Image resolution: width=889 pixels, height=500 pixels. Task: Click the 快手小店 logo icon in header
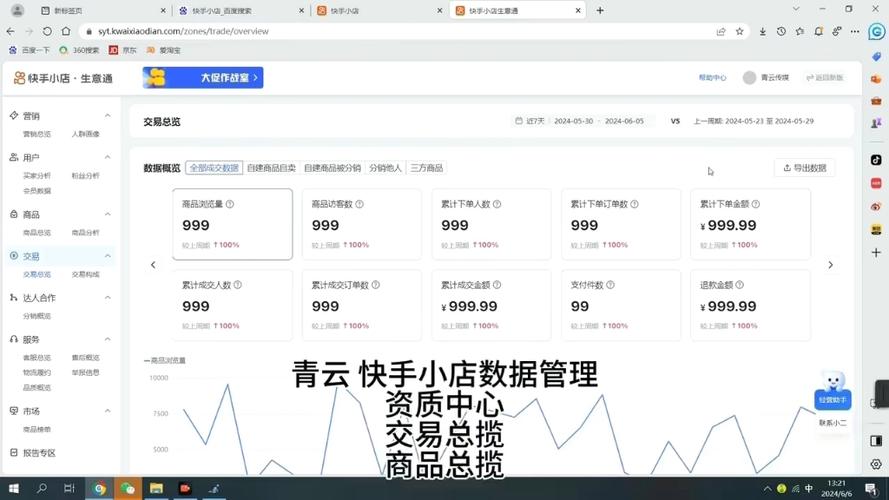pyautogui.click(x=19, y=78)
